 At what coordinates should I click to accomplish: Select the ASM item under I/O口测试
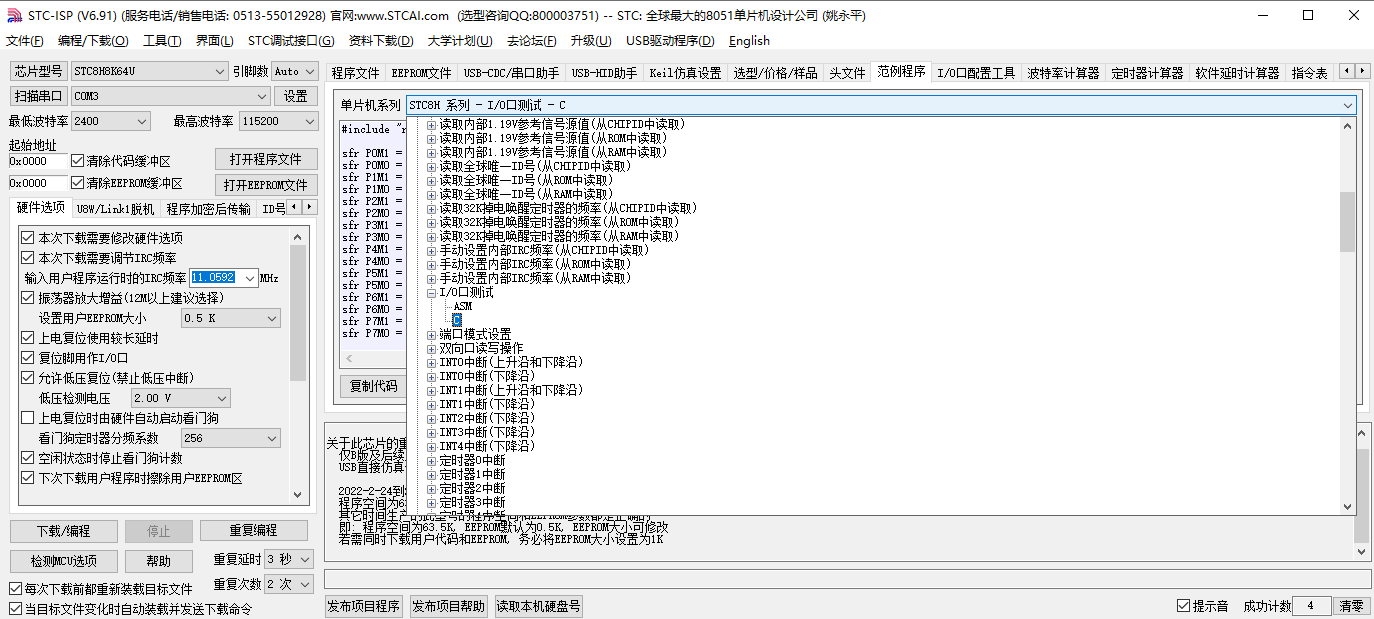[x=463, y=306]
